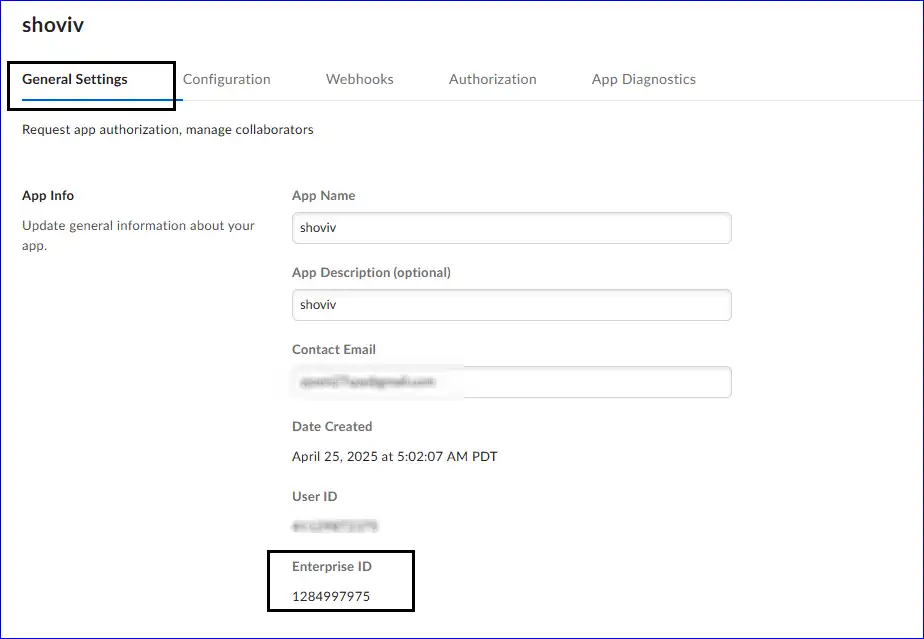Screen dimensions: 924x639
Task: Click the App Name field label
Action: click(x=323, y=196)
